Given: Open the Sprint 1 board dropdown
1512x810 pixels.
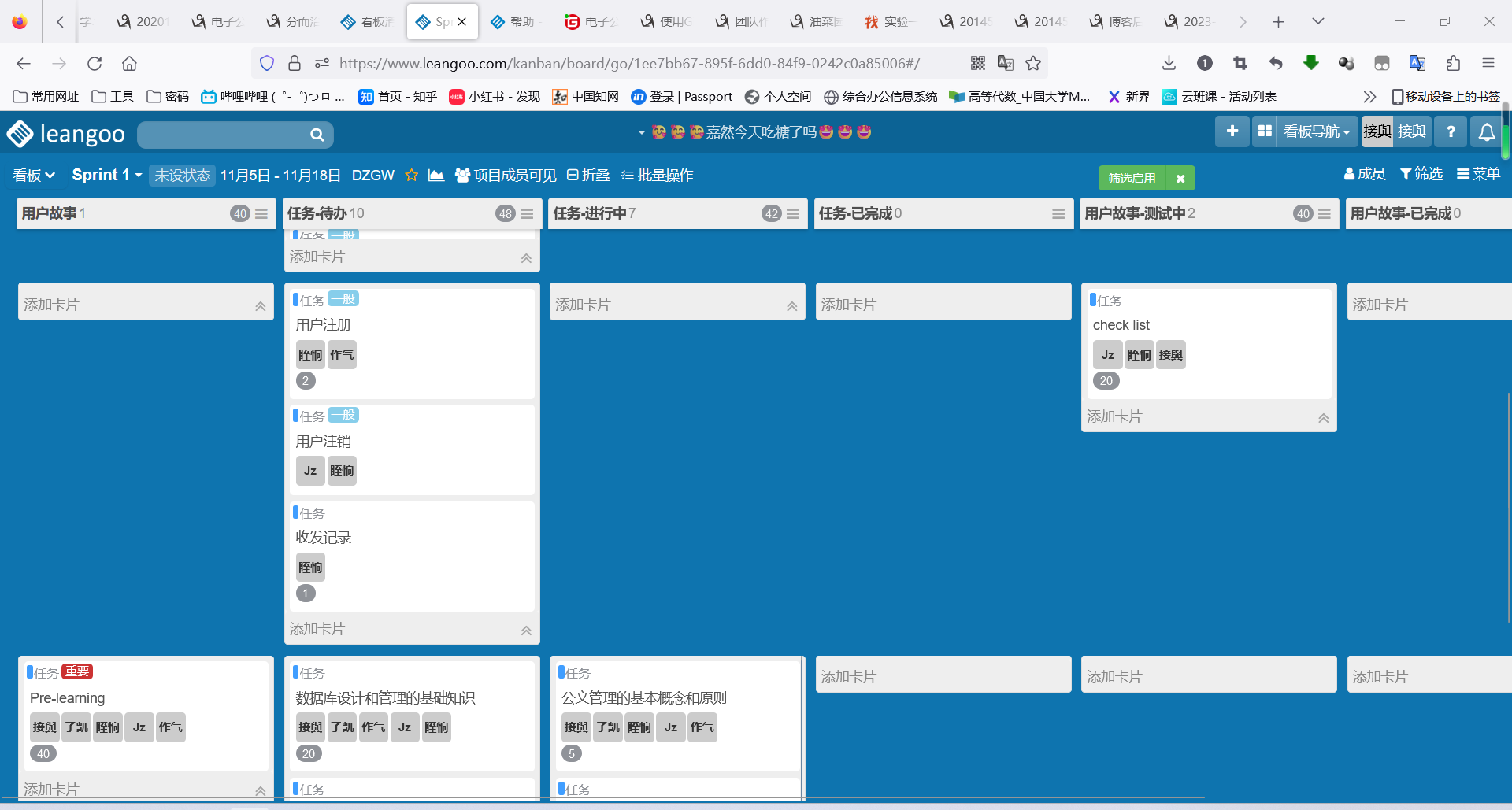Looking at the screenshot, I should (x=107, y=175).
